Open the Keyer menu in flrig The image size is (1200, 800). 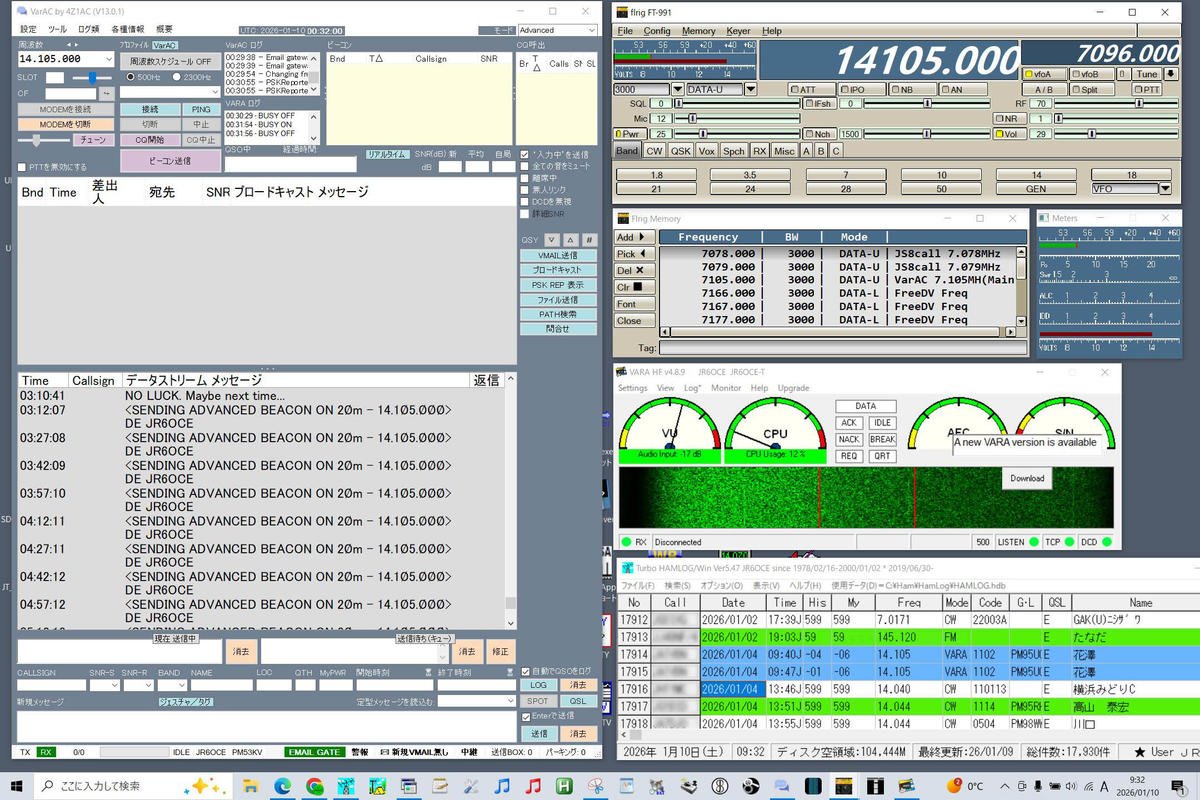click(x=738, y=31)
